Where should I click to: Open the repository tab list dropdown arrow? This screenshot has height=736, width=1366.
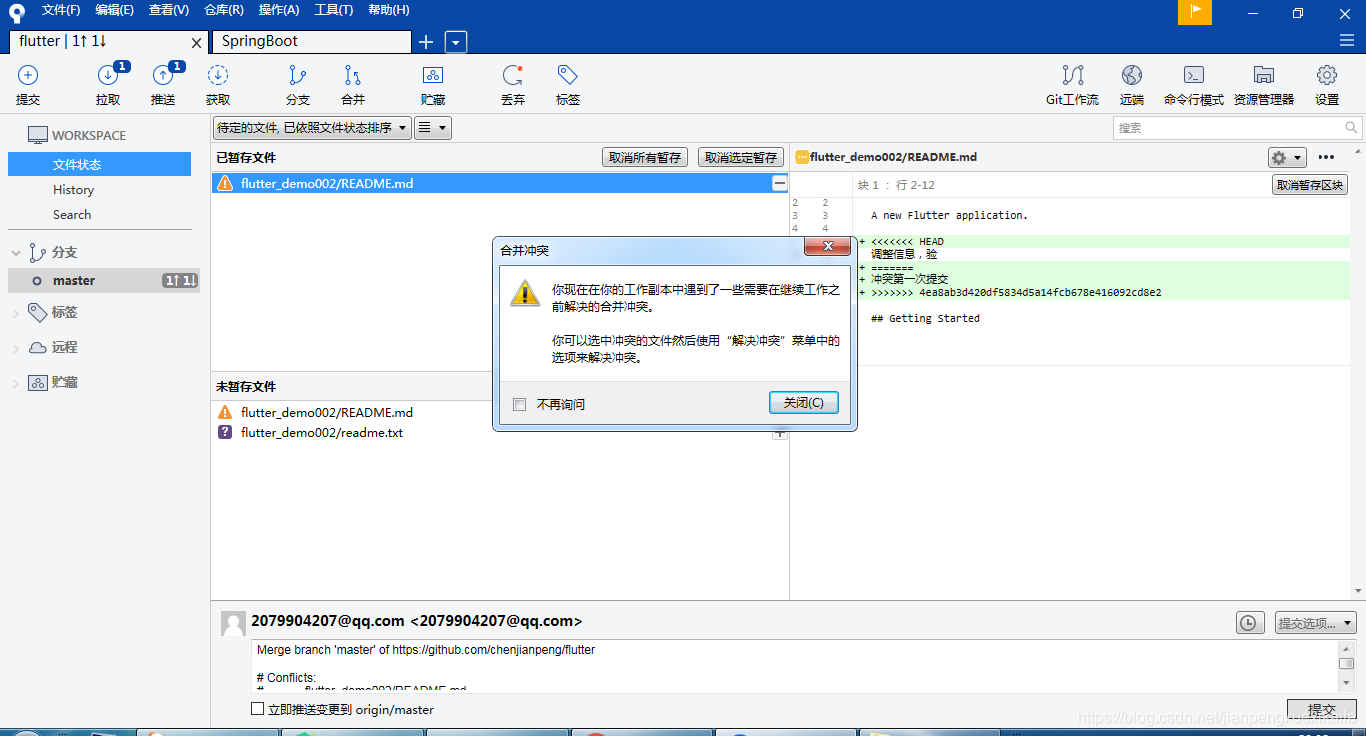tap(456, 42)
